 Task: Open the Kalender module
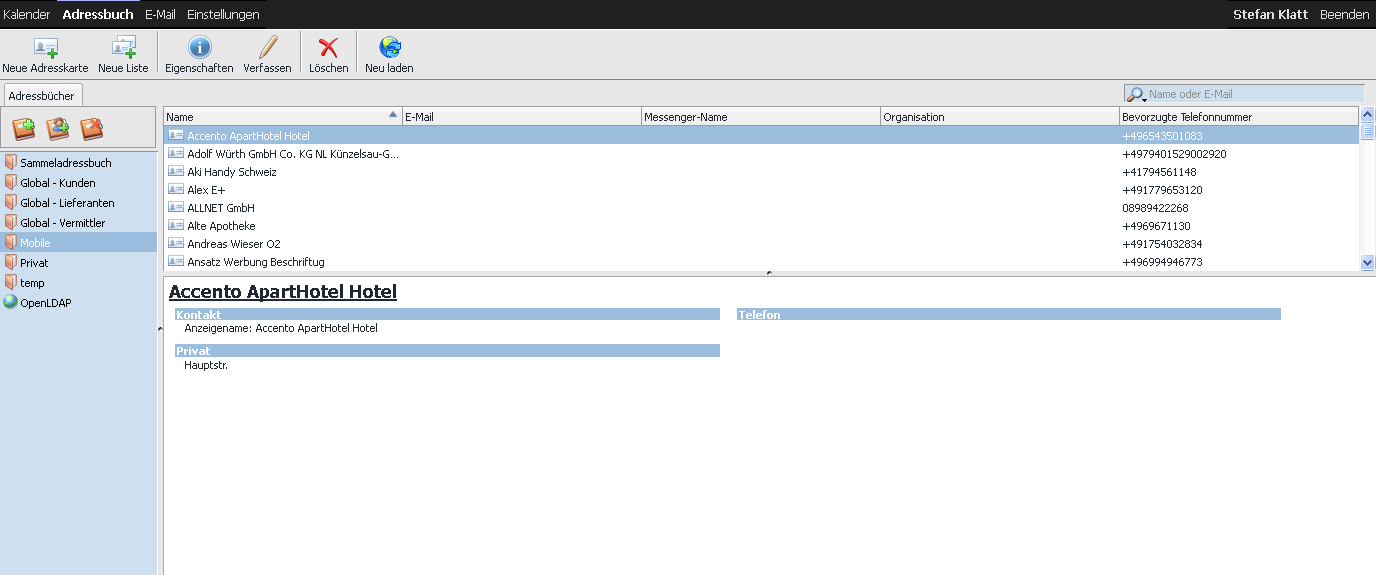tap(27, 15)
